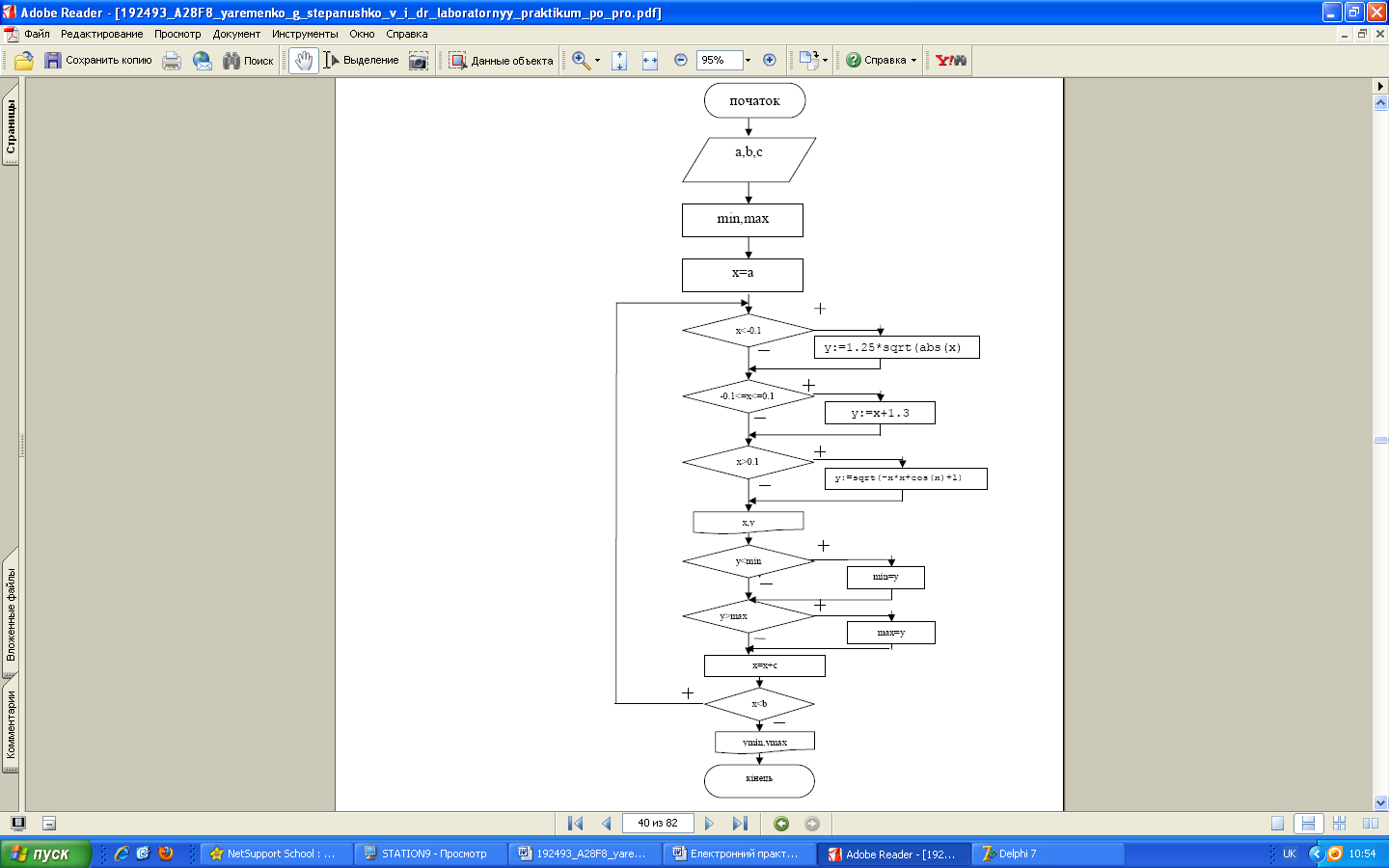Viewport: 1389px width, 868px height.
Task: Open Поиск search with the binoculars
Action: (248, 60)
